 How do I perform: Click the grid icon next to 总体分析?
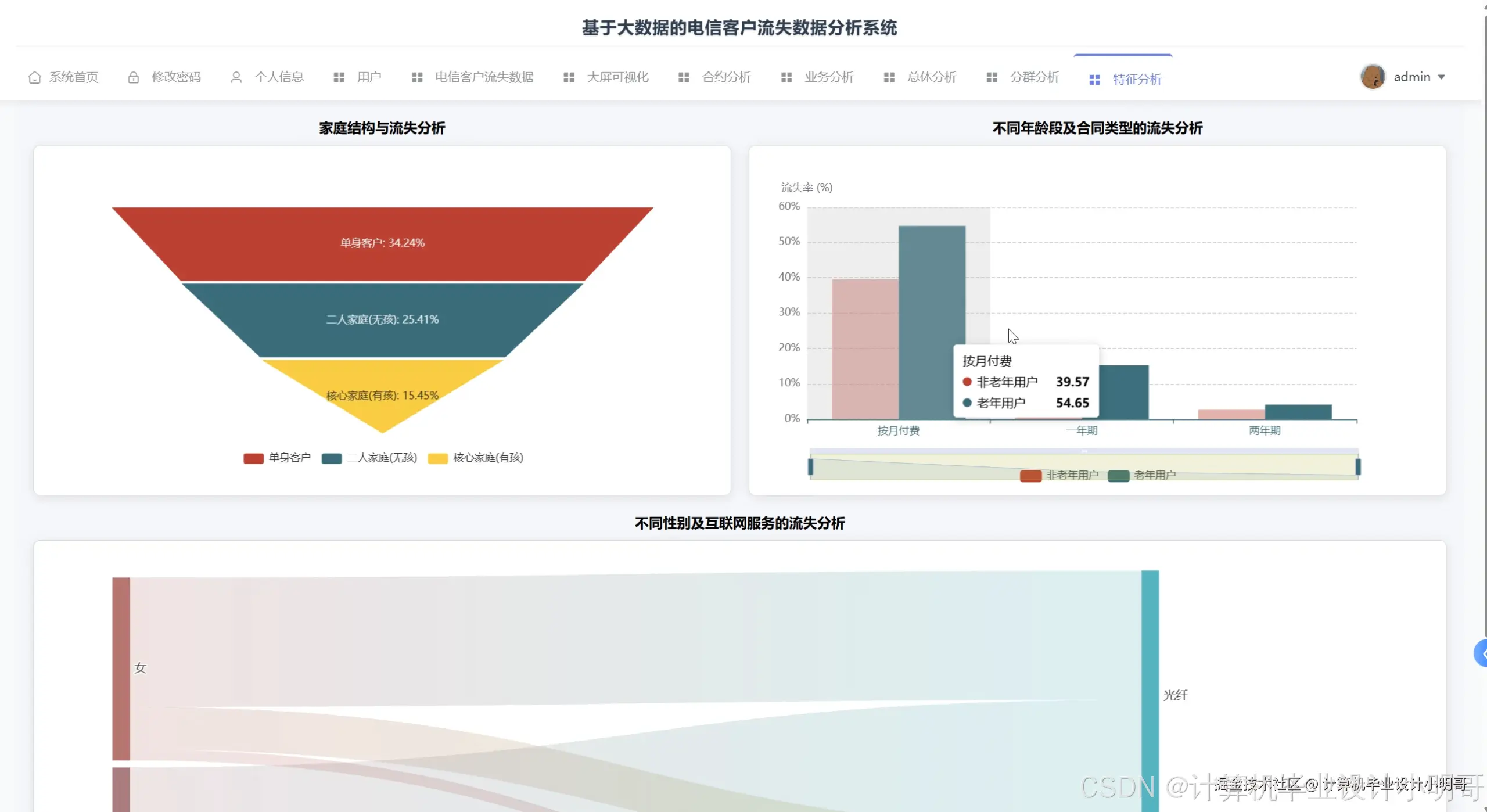click(x=889, y=77)
